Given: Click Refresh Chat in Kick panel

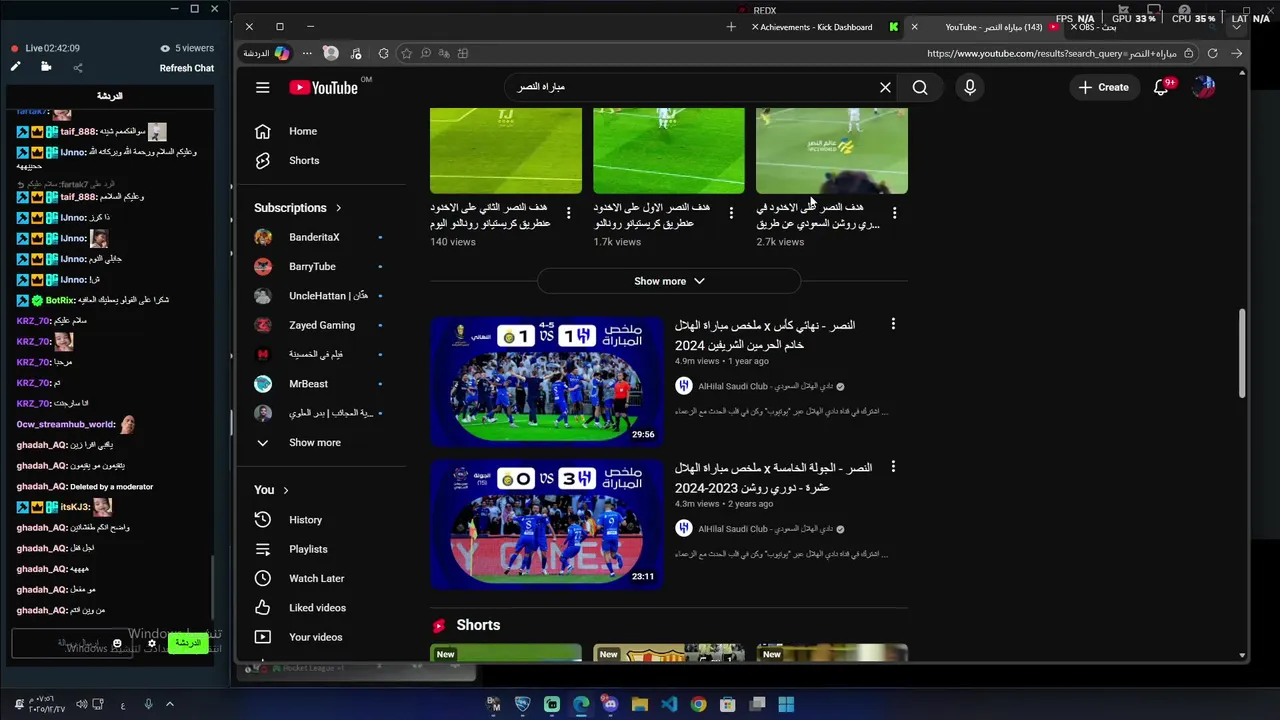Looking at the screenshot, I should [x=187, y=68].
